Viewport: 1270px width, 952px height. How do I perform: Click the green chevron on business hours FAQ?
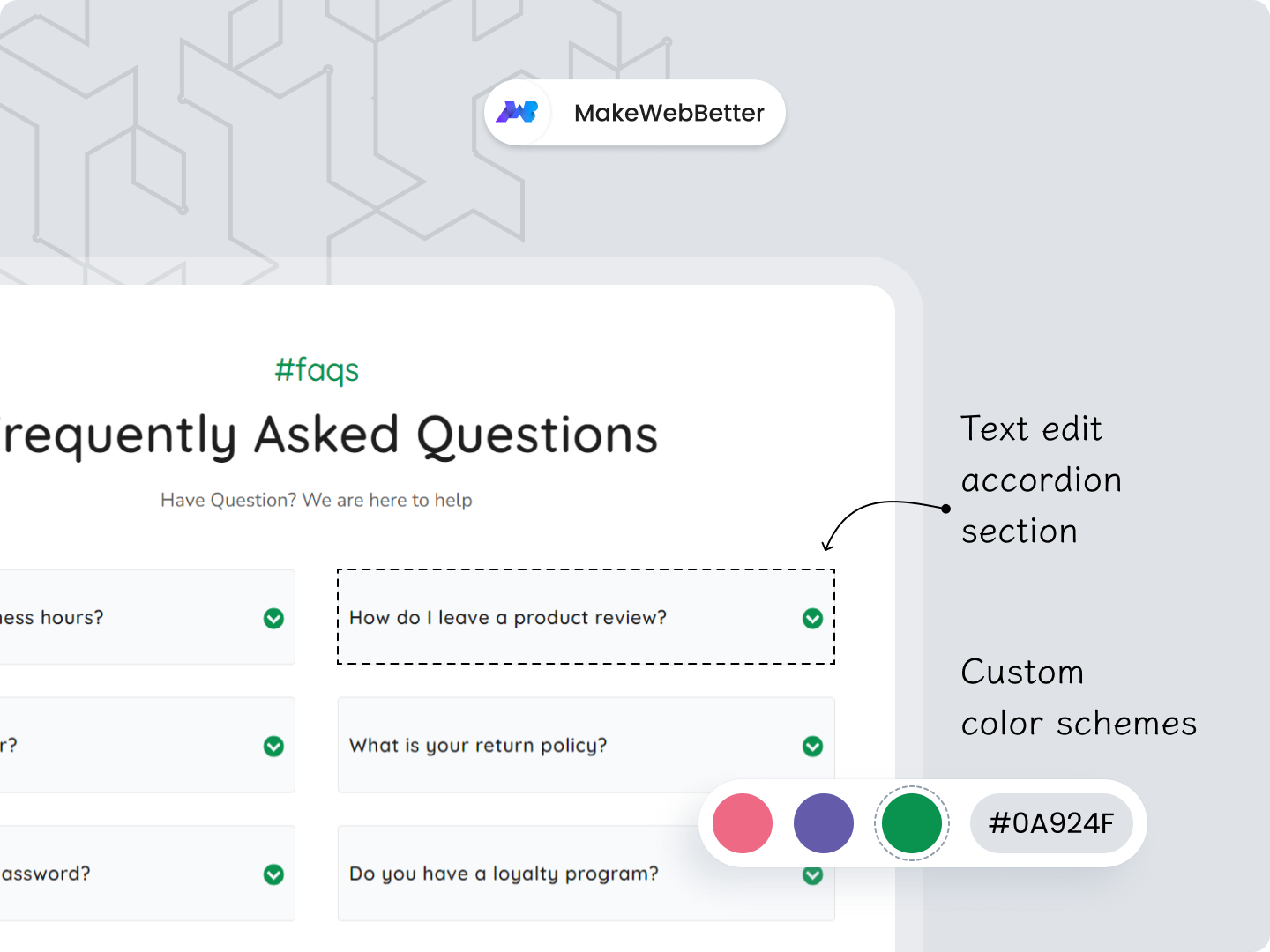[x=273, y=618]
